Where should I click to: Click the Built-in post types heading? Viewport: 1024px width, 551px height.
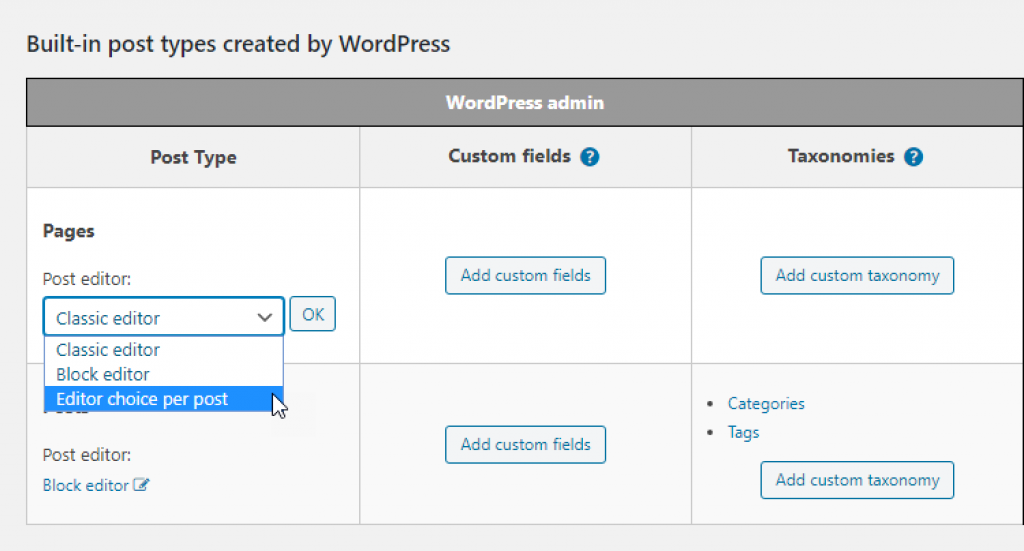click(238, 44)
